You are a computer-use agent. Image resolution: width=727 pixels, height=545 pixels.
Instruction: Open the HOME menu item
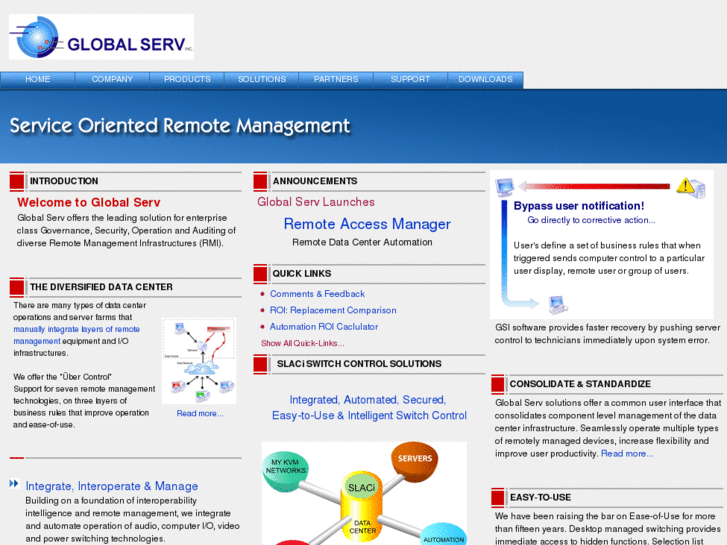pos(38,79)
